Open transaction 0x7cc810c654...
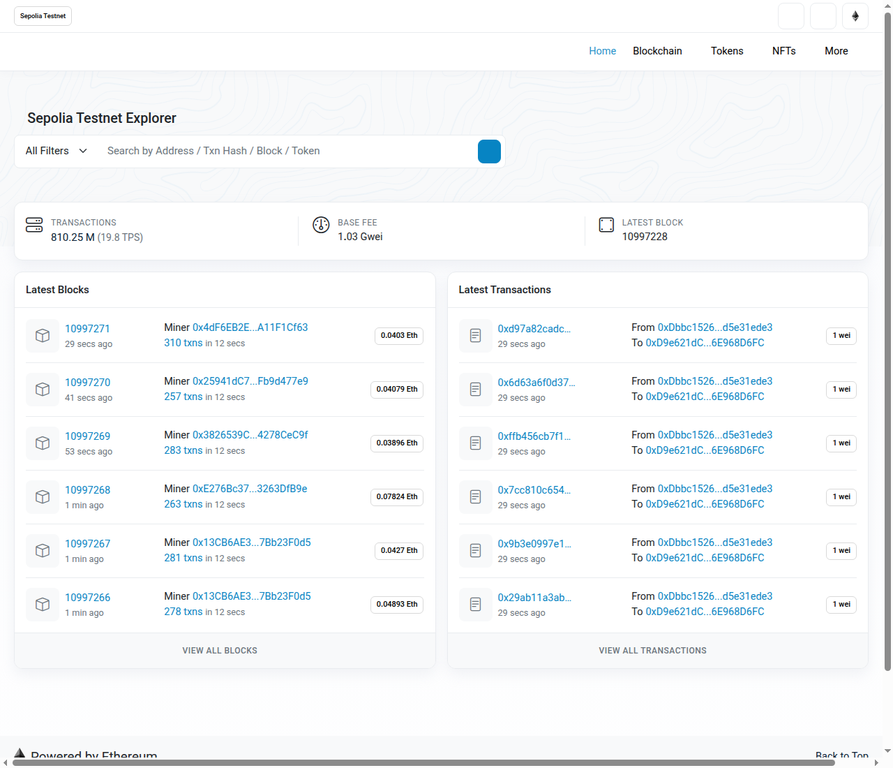 [534, 490]
